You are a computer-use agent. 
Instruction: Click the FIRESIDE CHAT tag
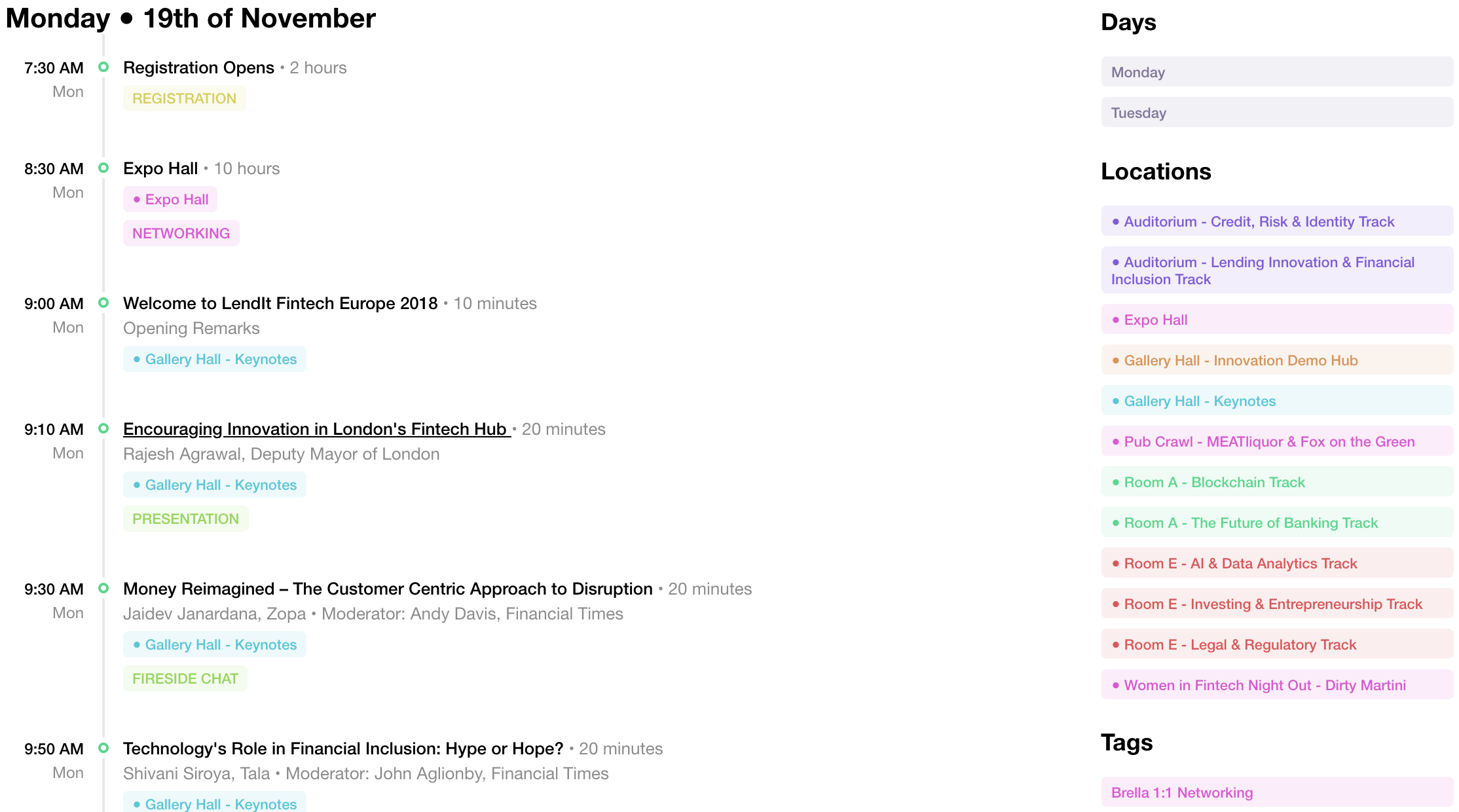[185, 678]
